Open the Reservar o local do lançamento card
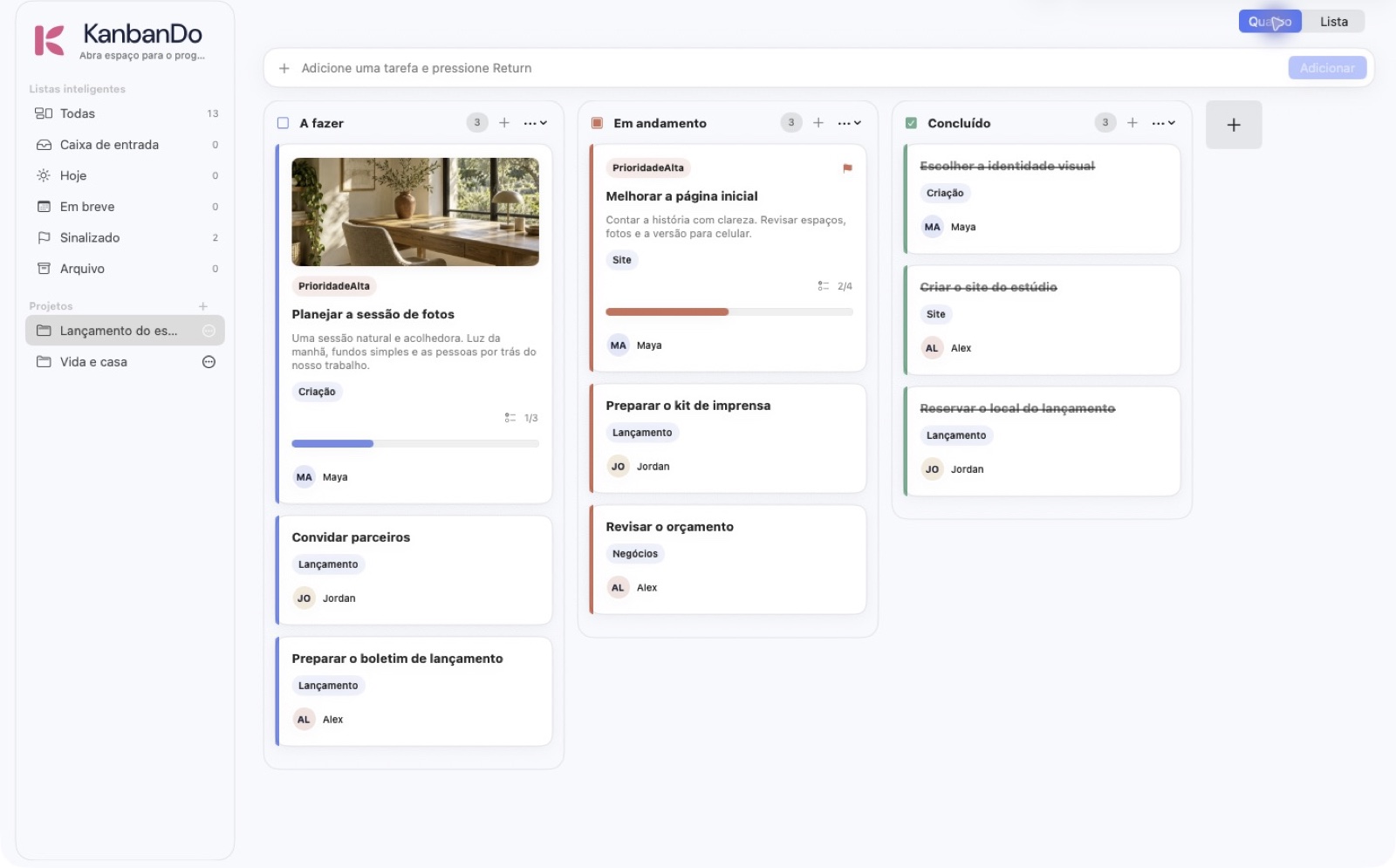The height and width of the screenshot is (868, 1396). (1043, 441)
